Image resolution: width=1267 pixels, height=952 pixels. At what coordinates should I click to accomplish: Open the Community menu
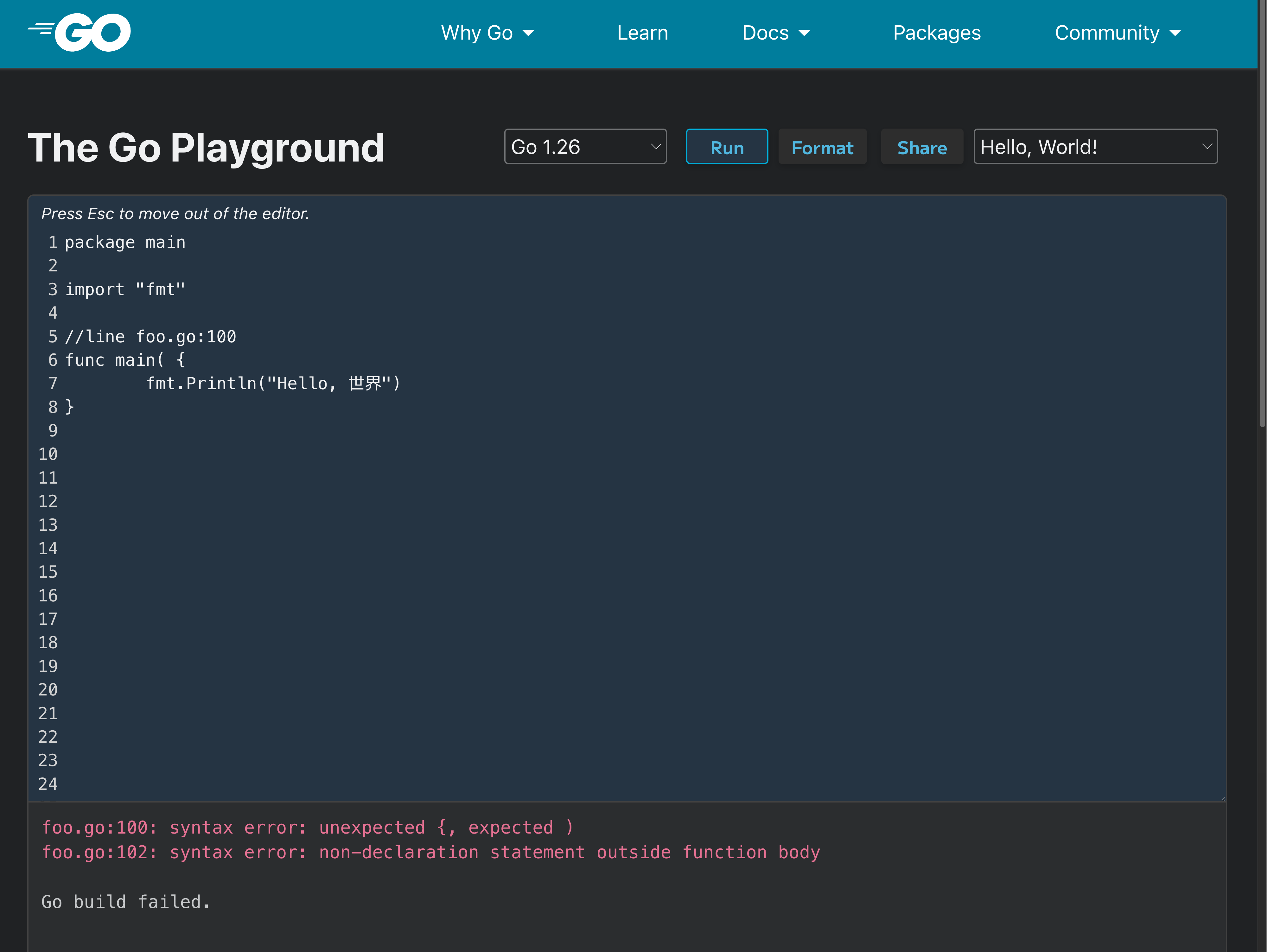pos(1107,33)
